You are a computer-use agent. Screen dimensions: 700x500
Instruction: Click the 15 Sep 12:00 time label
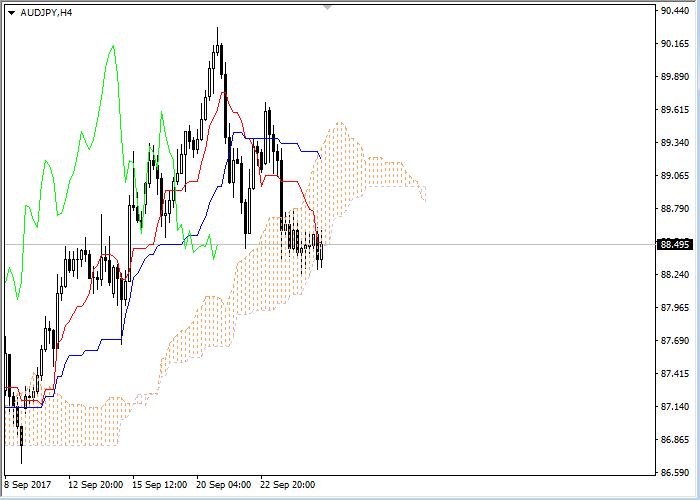pyautogui.click(x=159, y=485)
